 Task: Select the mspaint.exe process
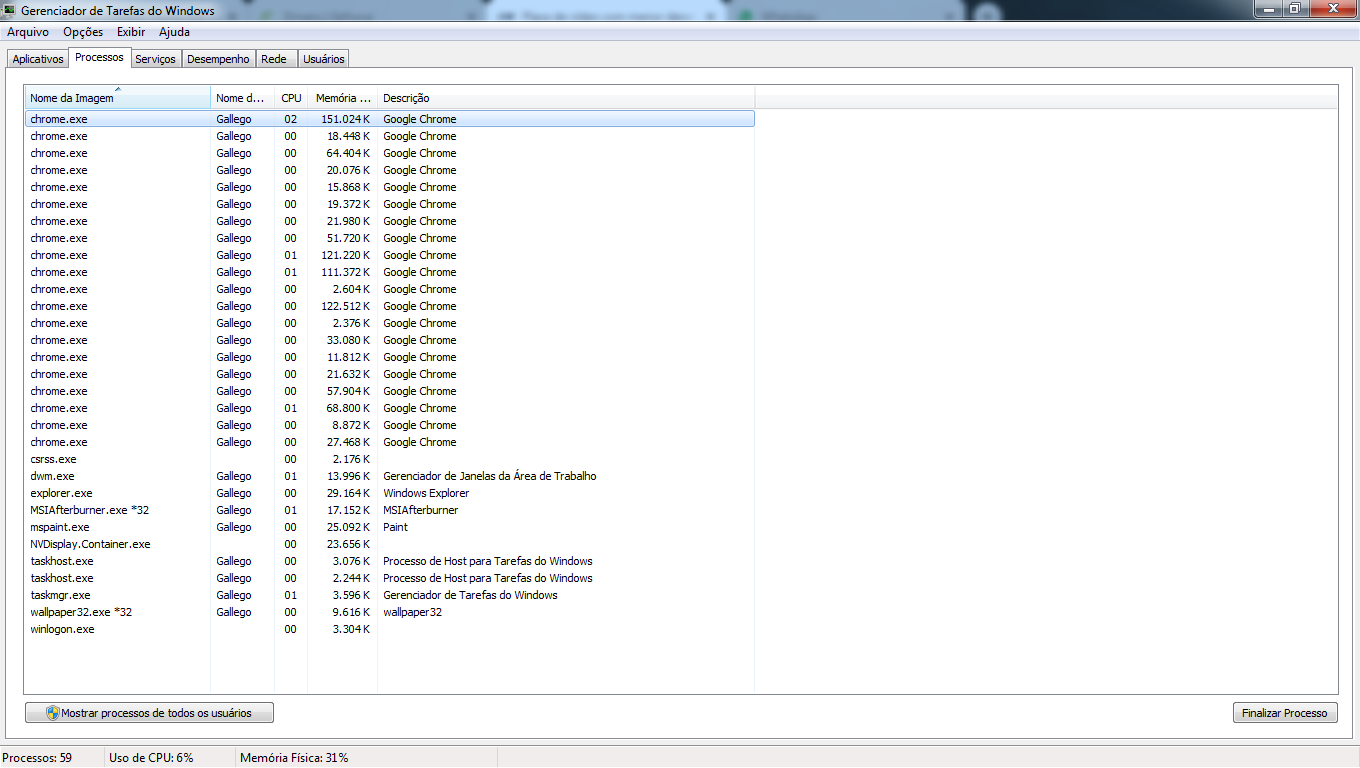point(390,527)
